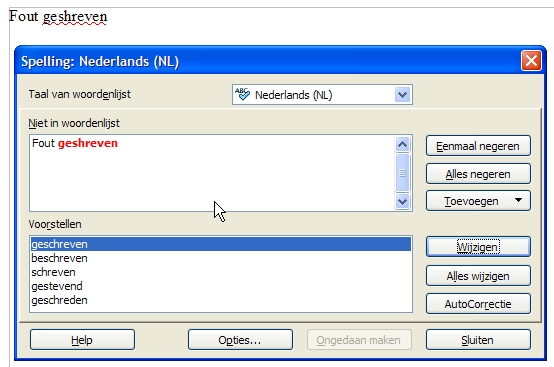The image size is (554, 367).
Task: Click the scroll-up arrow of the text box
Action: [402, 144]
